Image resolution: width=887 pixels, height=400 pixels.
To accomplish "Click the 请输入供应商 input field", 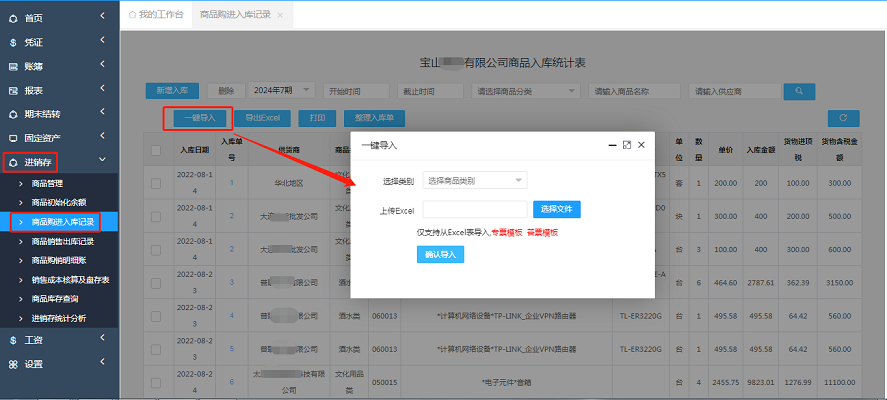I will click(735, 91).
